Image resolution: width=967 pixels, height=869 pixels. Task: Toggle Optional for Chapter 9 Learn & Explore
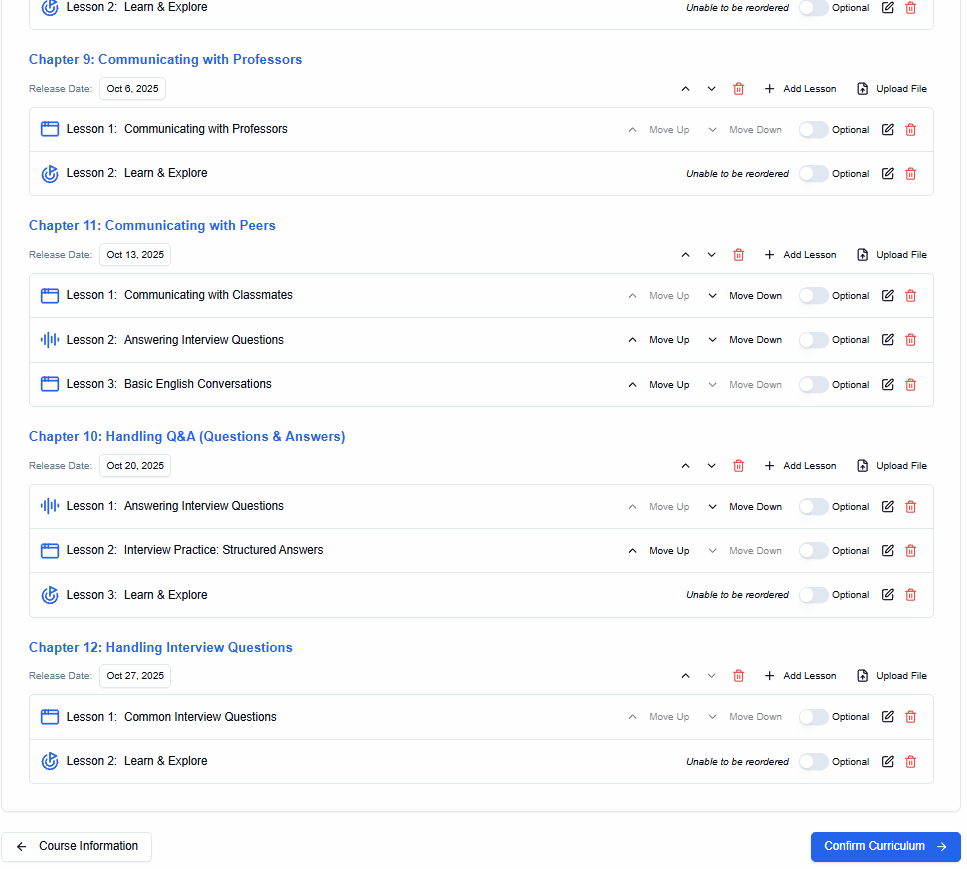click(813, 173)
